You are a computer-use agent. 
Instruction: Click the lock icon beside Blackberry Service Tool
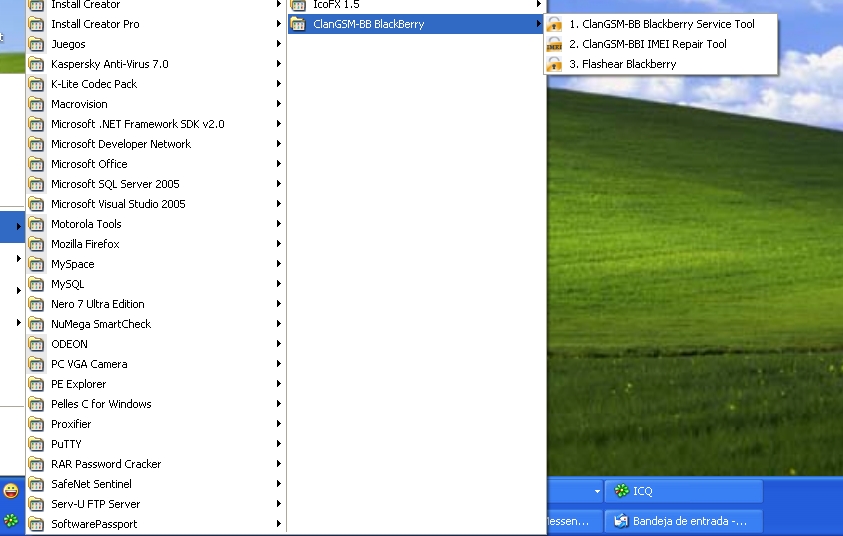[554, 24]
